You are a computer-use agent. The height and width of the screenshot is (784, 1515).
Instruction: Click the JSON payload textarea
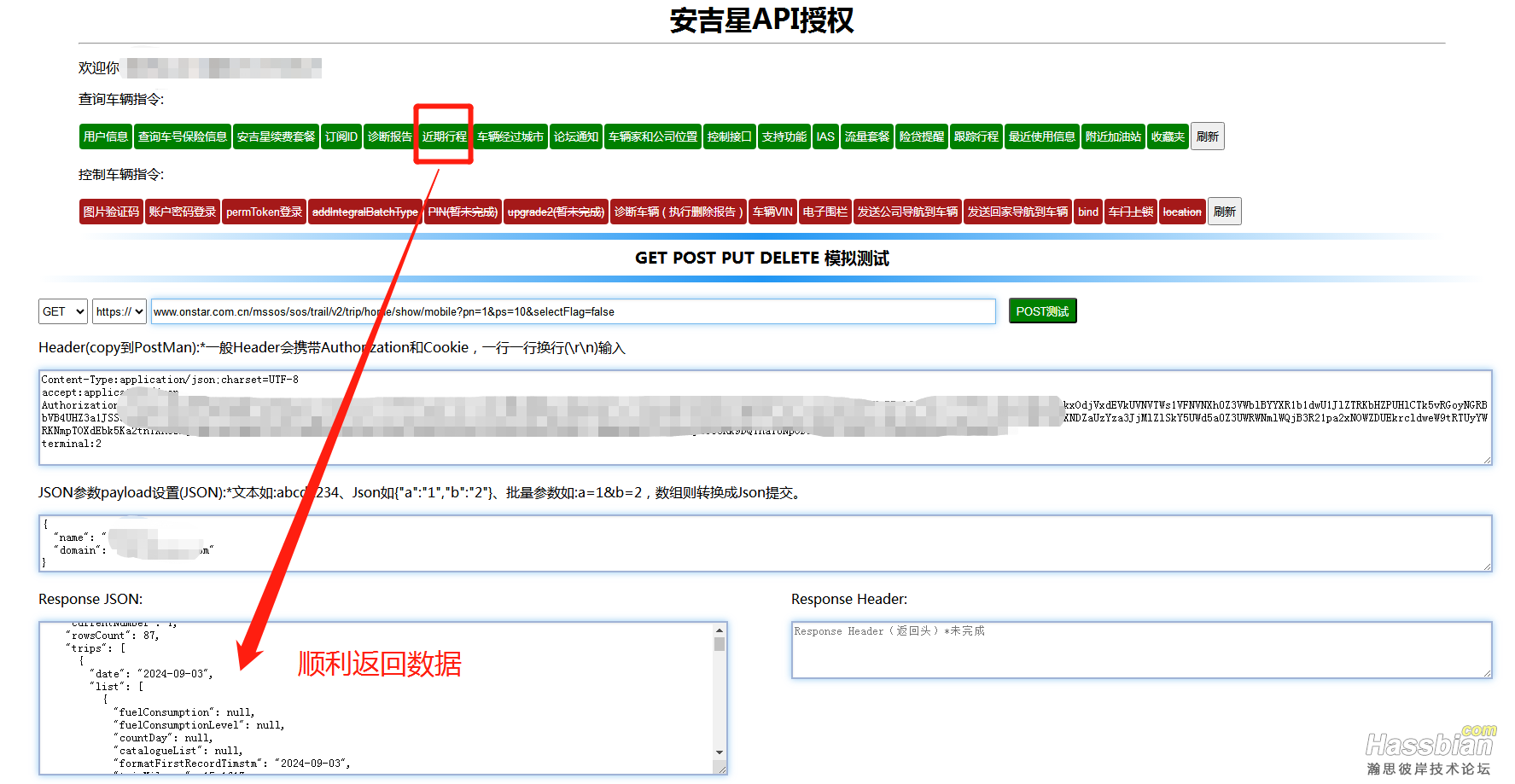coord(766,543)
